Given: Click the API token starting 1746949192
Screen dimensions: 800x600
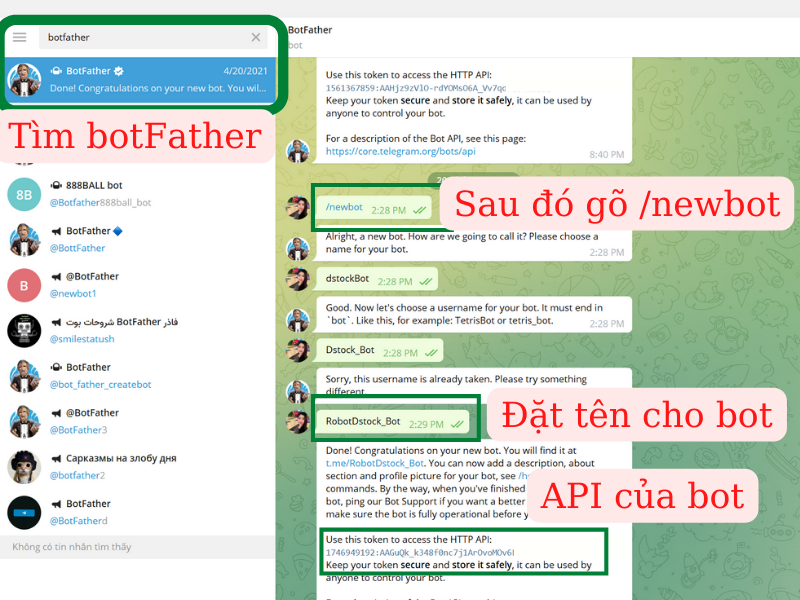Looking at the screenshot, I should (x=420, y=552).
